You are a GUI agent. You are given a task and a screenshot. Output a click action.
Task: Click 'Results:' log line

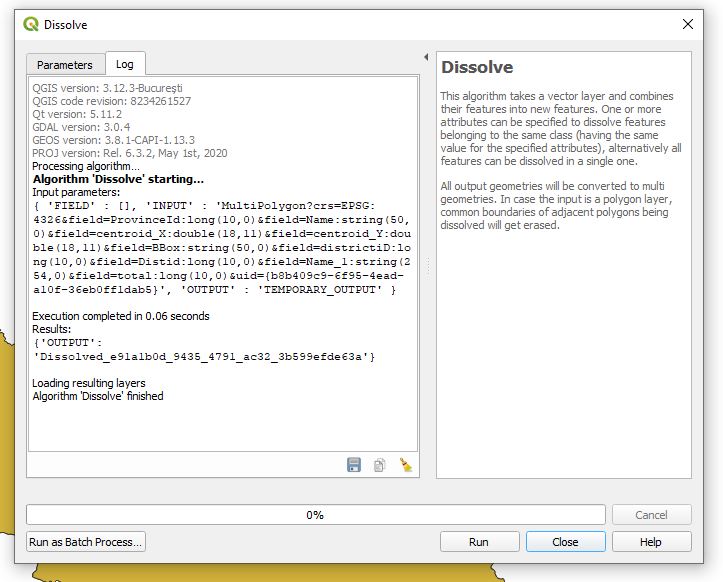pos(52,329)
